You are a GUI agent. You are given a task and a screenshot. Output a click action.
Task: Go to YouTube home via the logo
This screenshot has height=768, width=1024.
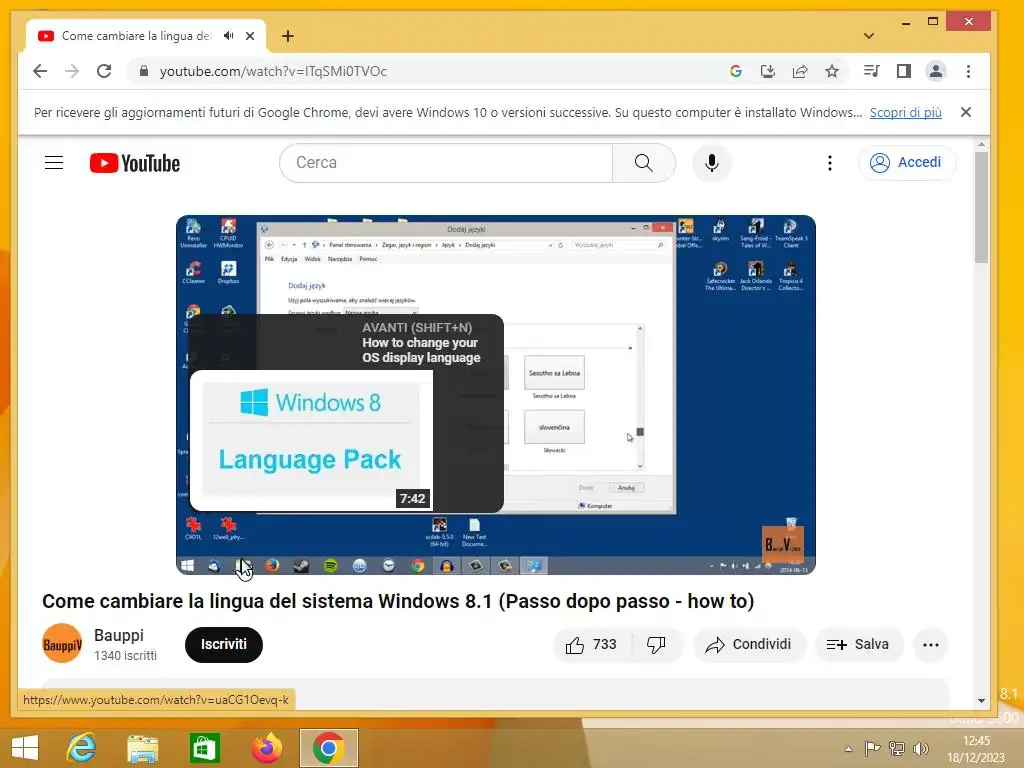click(x=135, y=163)
